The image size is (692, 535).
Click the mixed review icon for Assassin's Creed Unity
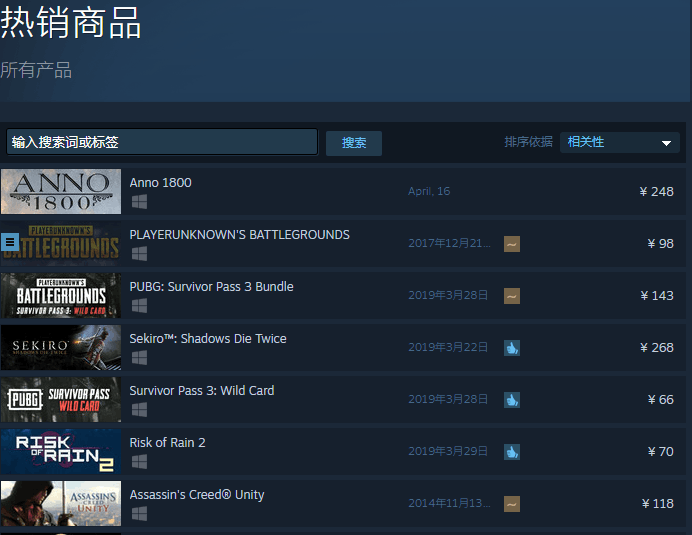click(511, 503)
